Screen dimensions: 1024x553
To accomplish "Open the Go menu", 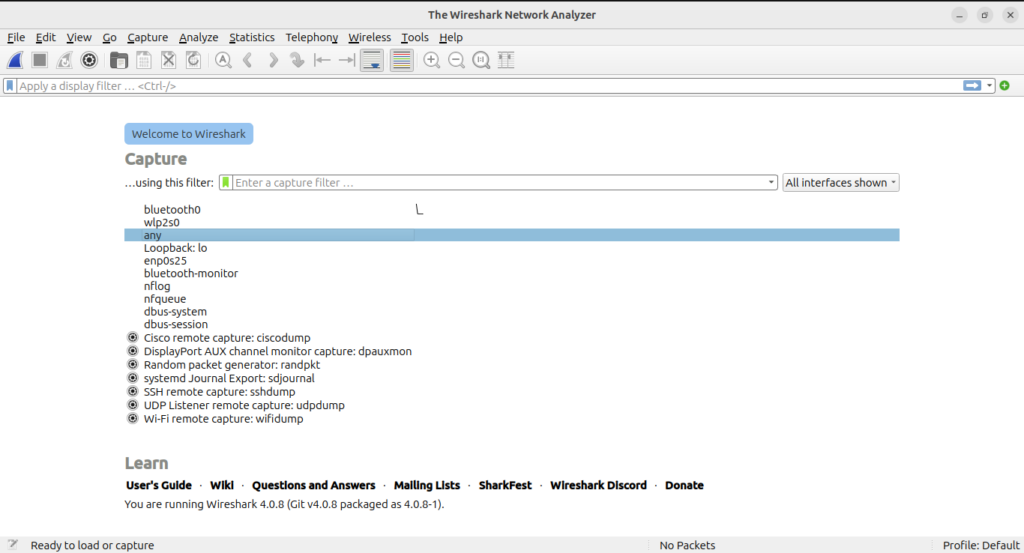I will click(109, 37).
